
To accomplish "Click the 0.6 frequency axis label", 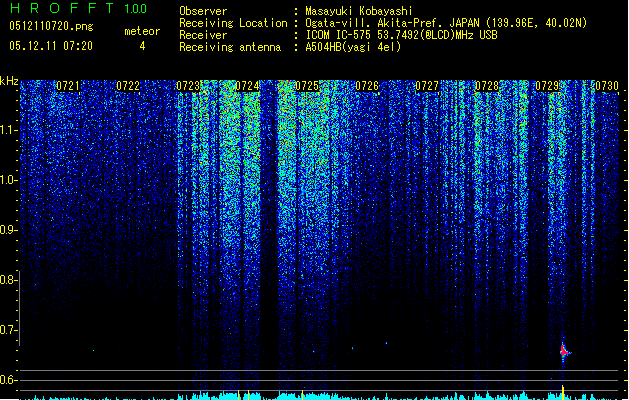I will point(7,380).
